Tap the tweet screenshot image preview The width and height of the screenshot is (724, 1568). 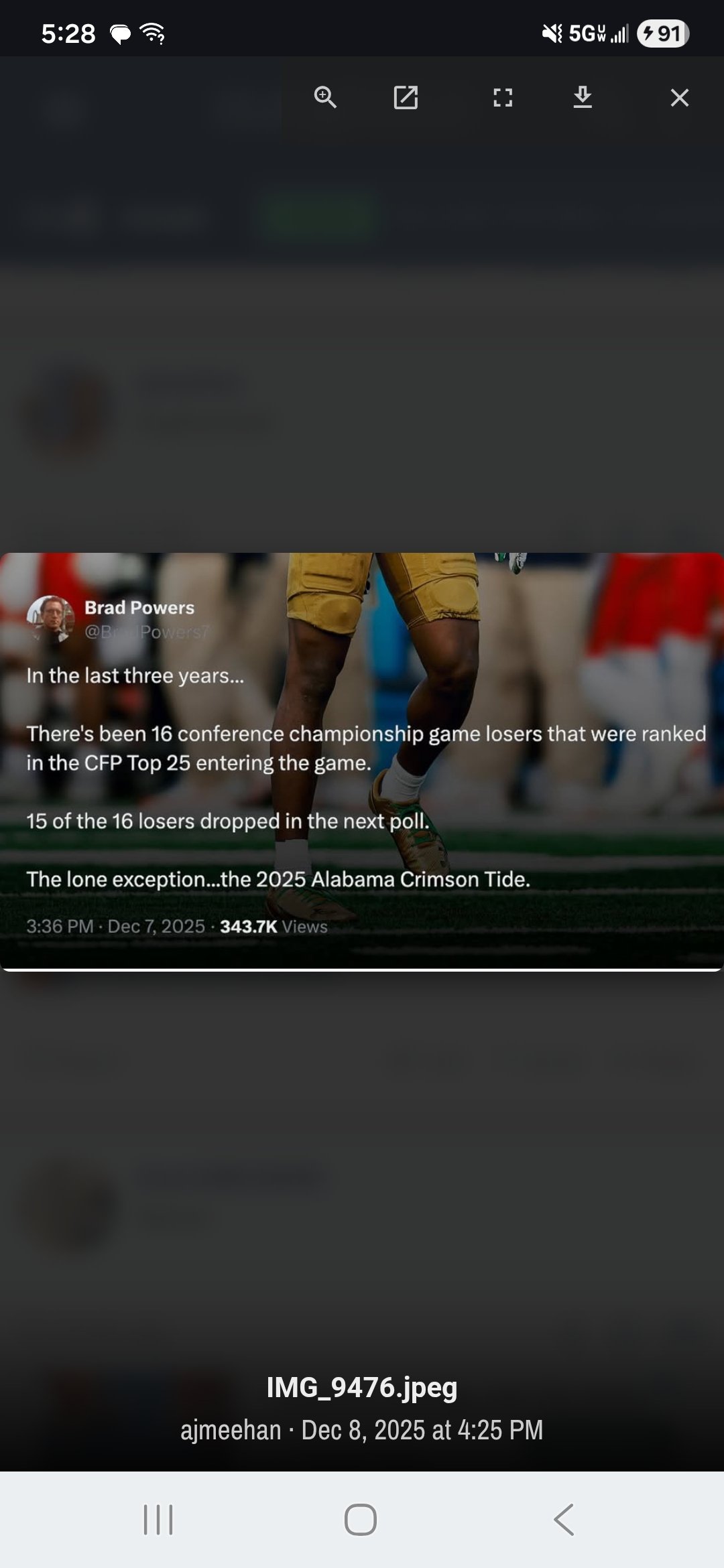coord(362,762)
